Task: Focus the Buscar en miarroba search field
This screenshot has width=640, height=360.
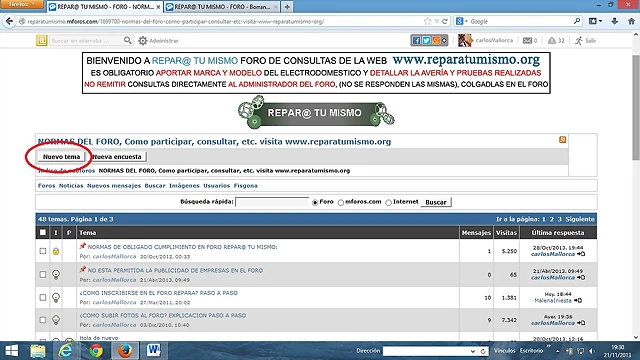Action: pyautogui.click(x=86, y=40)
